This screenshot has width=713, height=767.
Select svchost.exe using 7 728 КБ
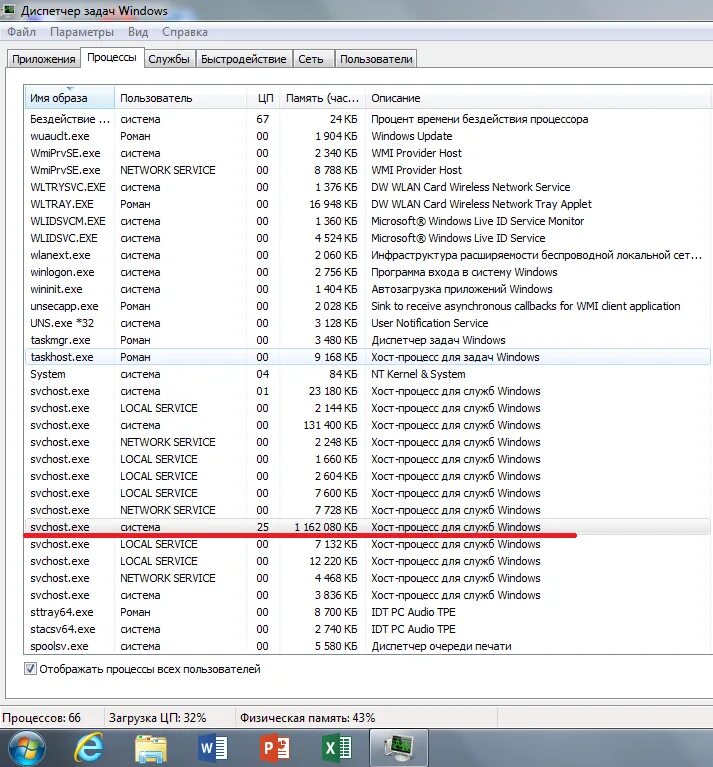point(367,510)
